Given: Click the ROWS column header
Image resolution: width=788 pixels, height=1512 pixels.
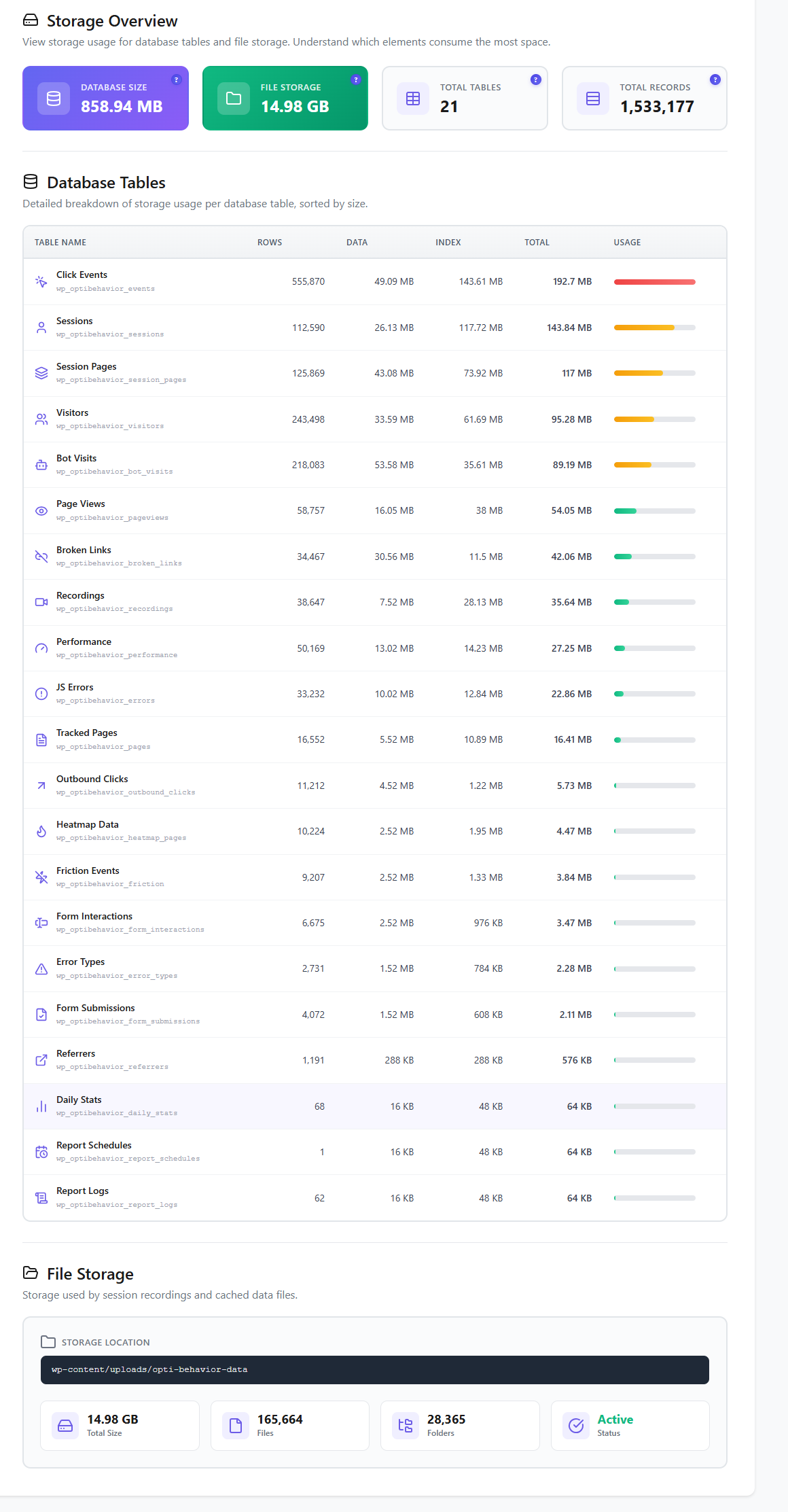Looking at the screenshot, I should [269, 243].
